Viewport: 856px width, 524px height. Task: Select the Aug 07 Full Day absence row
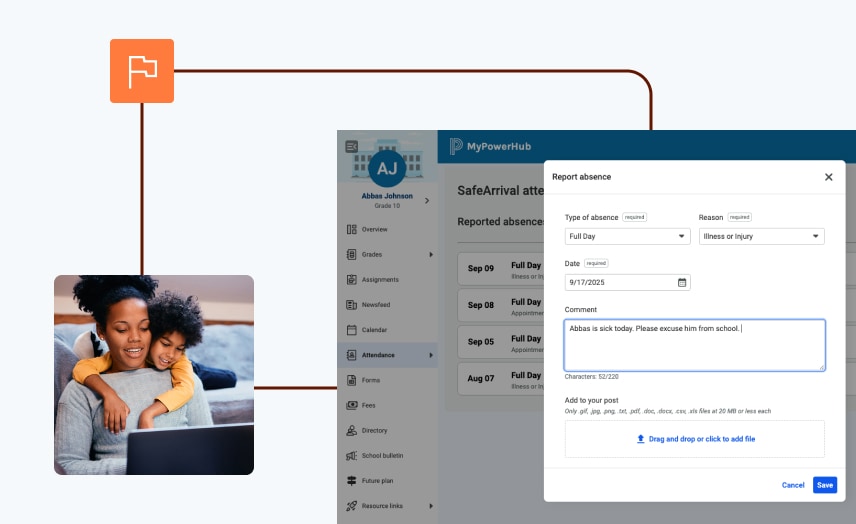pos(501,378)
